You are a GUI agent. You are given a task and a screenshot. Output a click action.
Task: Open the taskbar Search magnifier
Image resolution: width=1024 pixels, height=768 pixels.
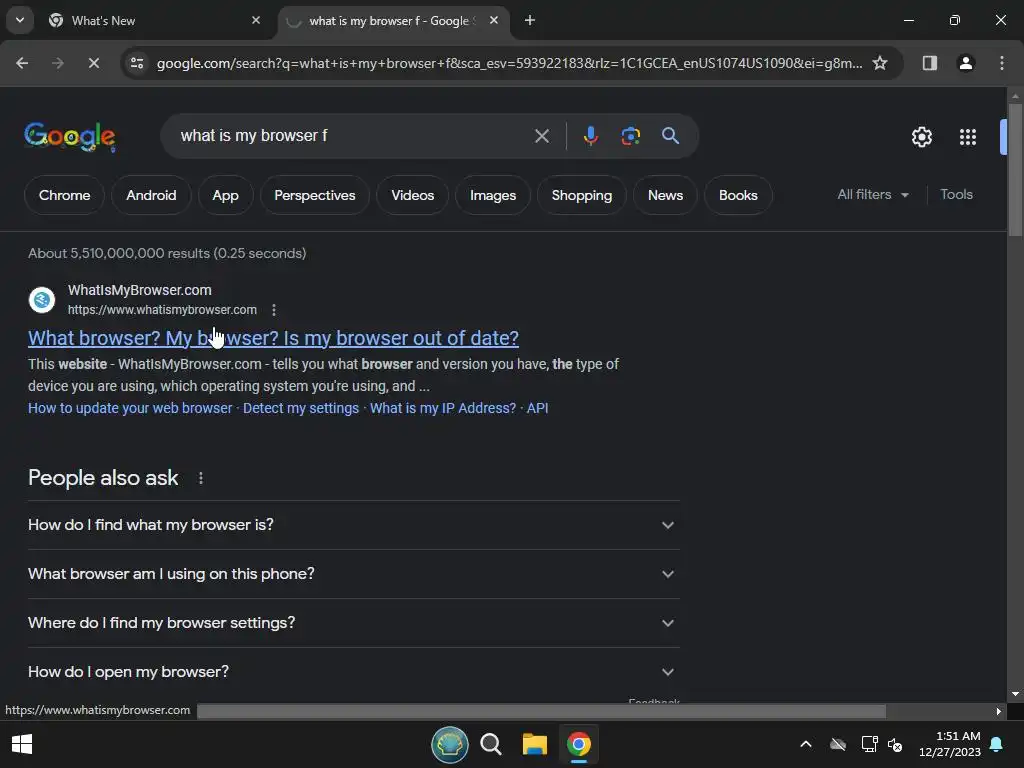[x=491, y=744]
